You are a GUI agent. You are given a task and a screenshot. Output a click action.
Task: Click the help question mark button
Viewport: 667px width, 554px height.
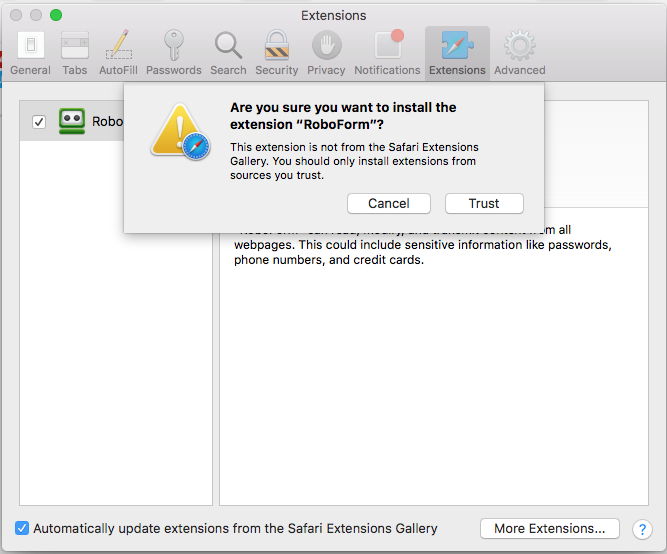(642, 529)
